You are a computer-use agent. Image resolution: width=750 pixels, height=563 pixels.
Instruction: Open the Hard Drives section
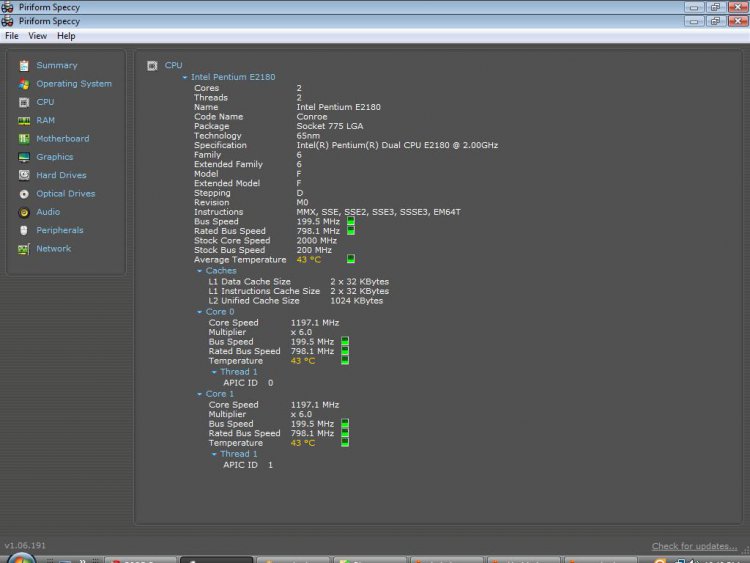(61, 176)
